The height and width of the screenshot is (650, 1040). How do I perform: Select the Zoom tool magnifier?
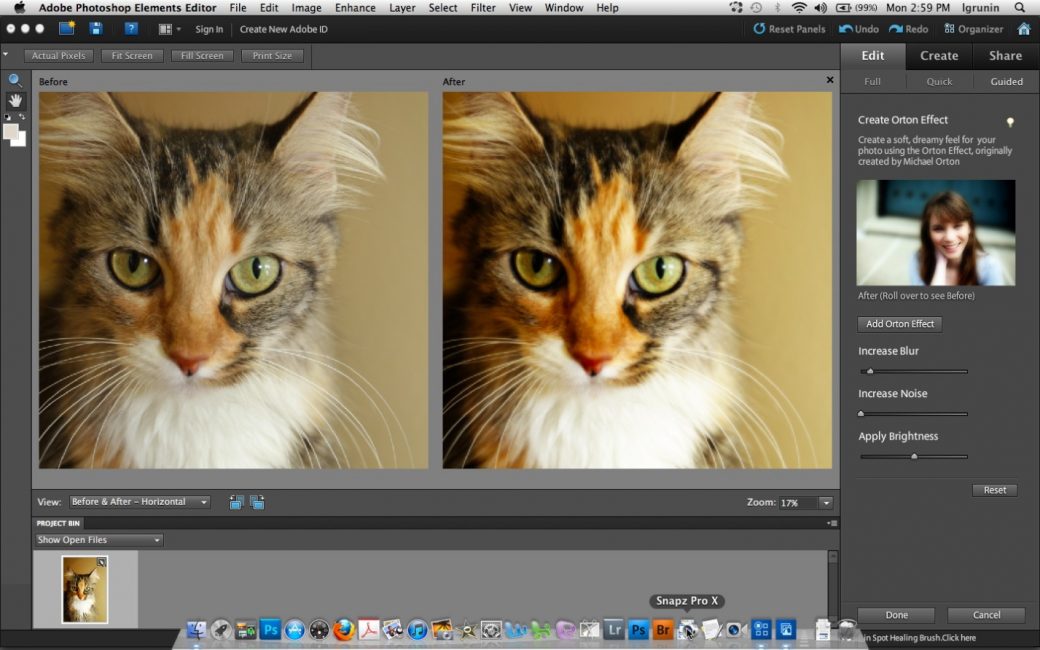click(x=15, y=81)
